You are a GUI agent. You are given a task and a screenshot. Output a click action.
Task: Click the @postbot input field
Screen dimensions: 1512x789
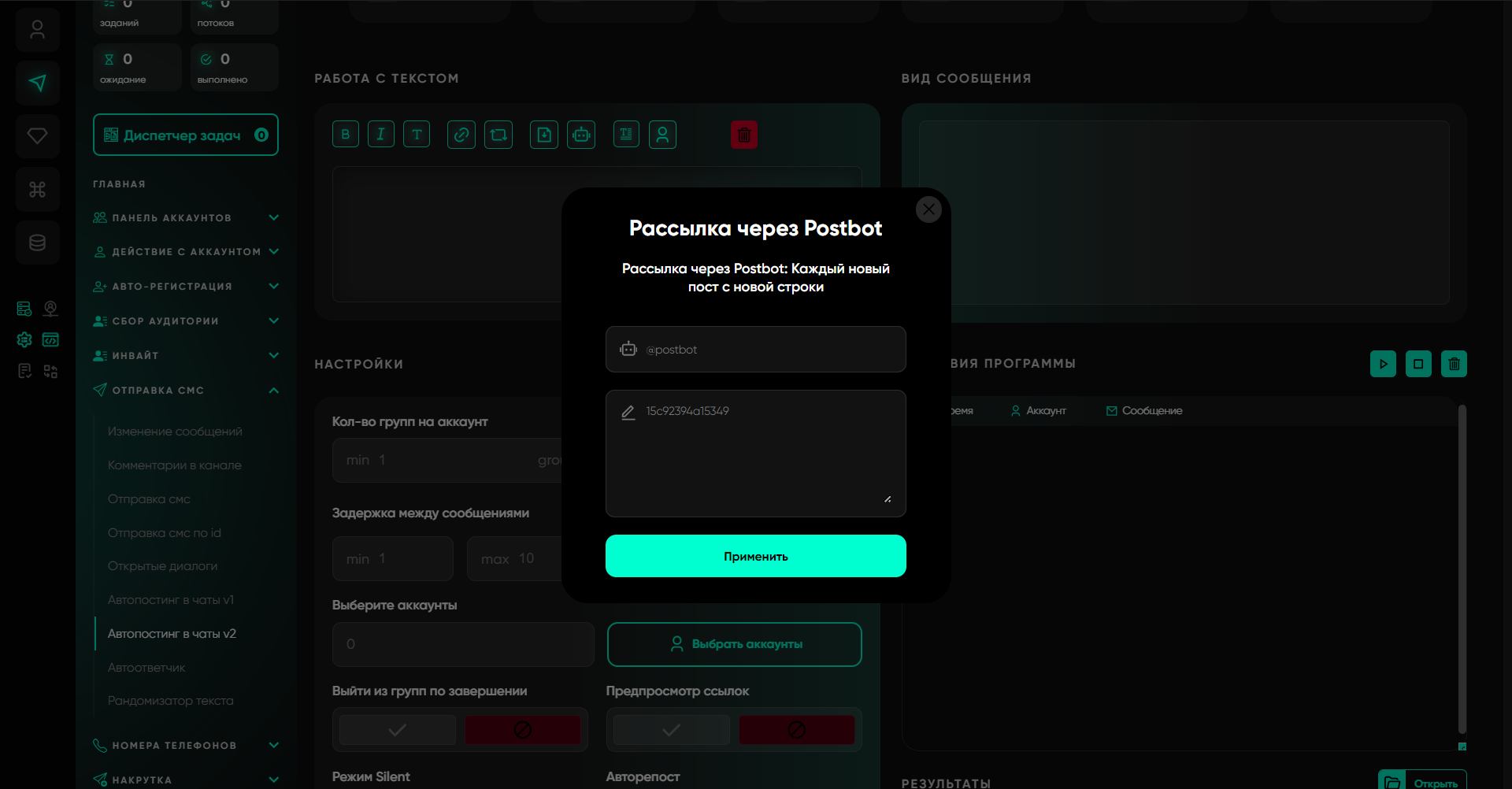coord(768,350)
